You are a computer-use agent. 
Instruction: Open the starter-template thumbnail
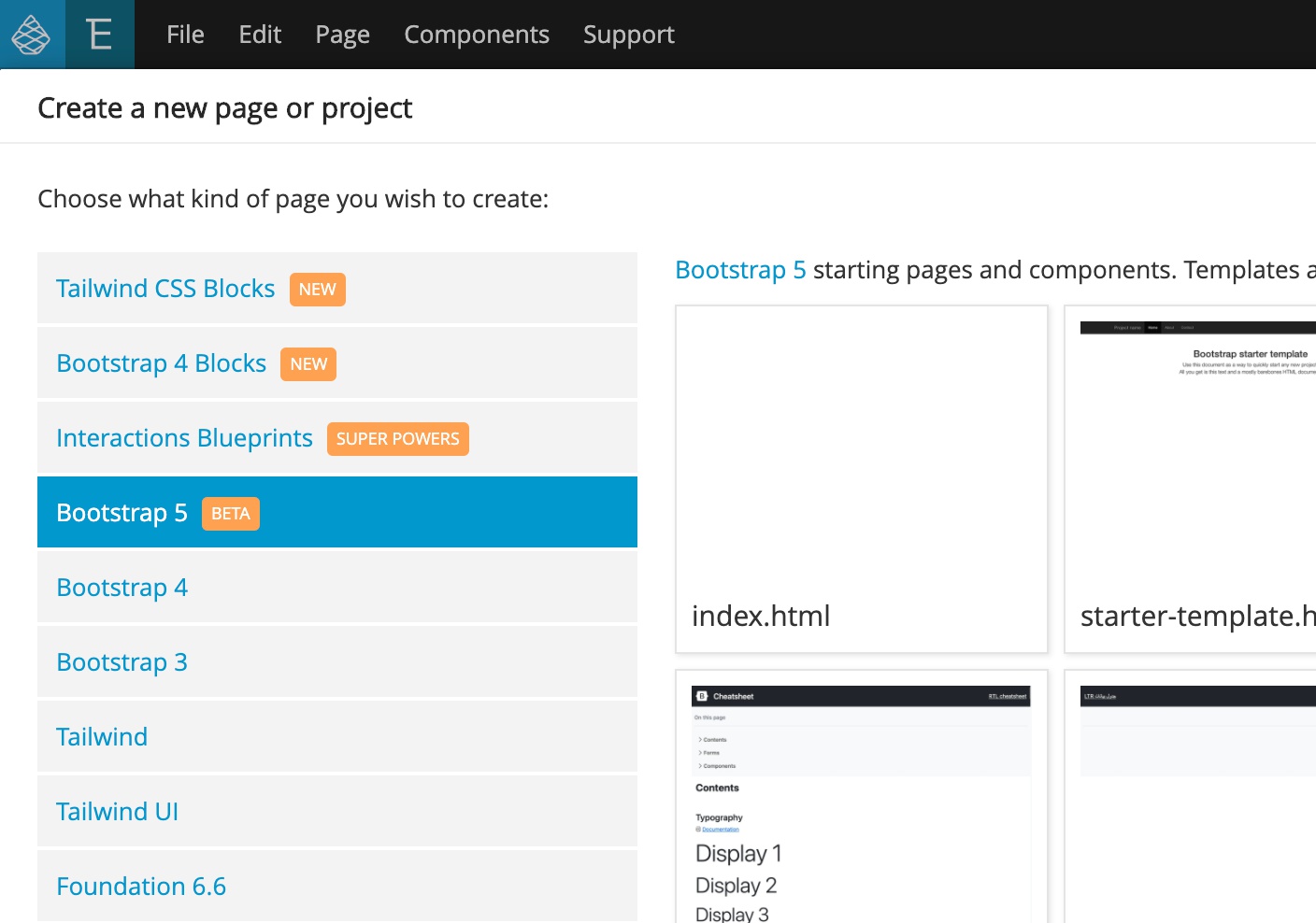point(1190,479)
